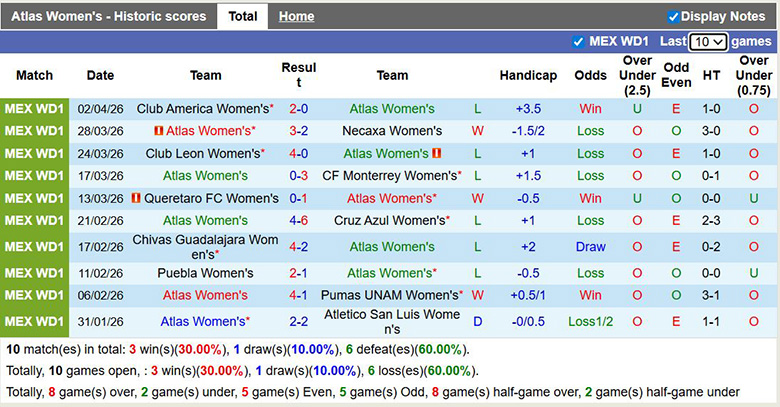Screen dimensions: 780x407
Task: Open Necaxa Women's team link
Action: tap(392, 131)
